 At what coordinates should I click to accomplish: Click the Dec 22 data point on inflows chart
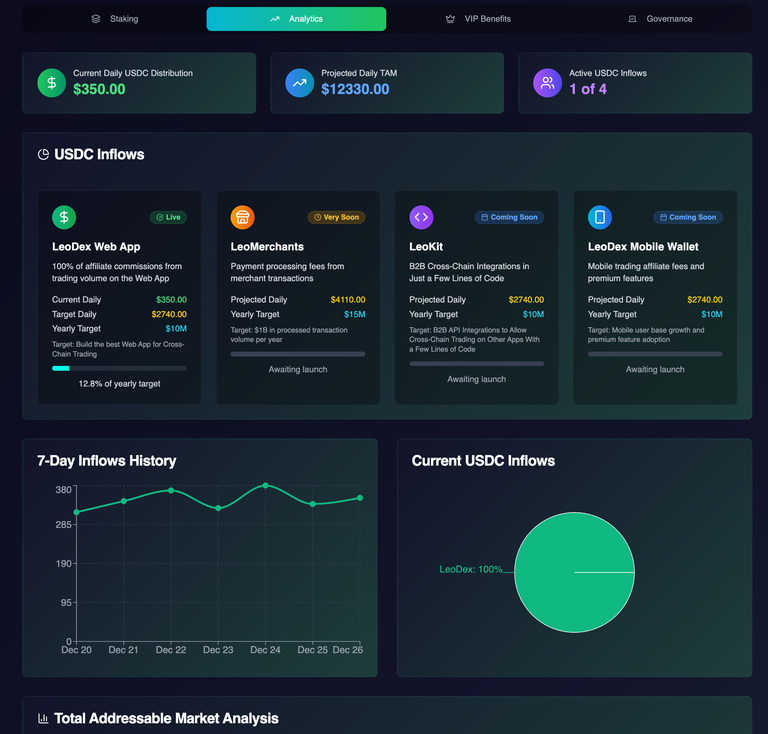pyautogui.click(x=171, y=490)
